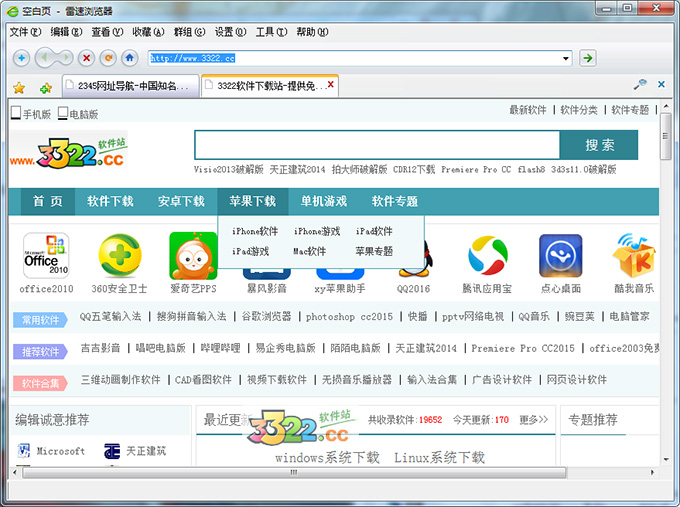
Task: Open 爱奇艺PPS app icon
Action: (193, 256)
